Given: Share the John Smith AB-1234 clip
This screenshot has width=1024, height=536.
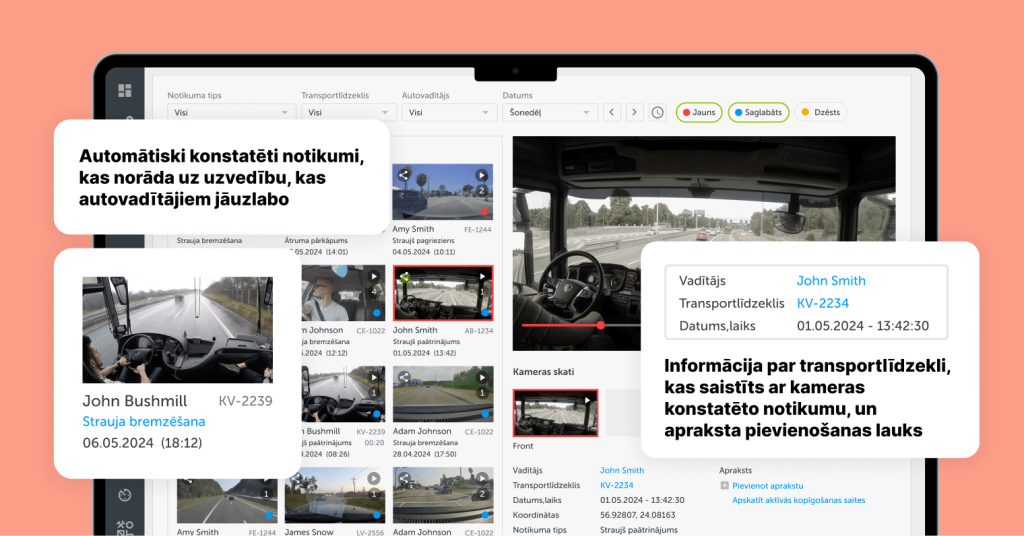Looking at the screenshot, I should tap(404, 277).
